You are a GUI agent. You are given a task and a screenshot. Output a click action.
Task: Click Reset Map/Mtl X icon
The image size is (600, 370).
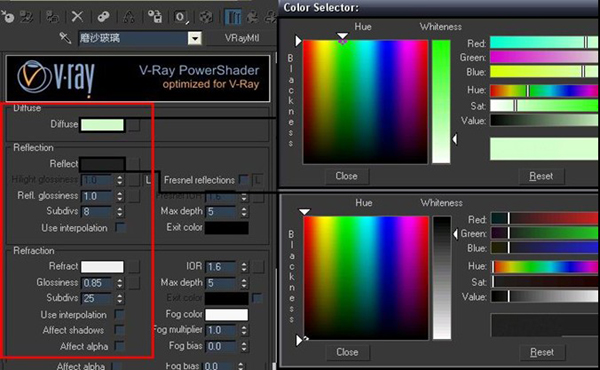coord(77,16)
